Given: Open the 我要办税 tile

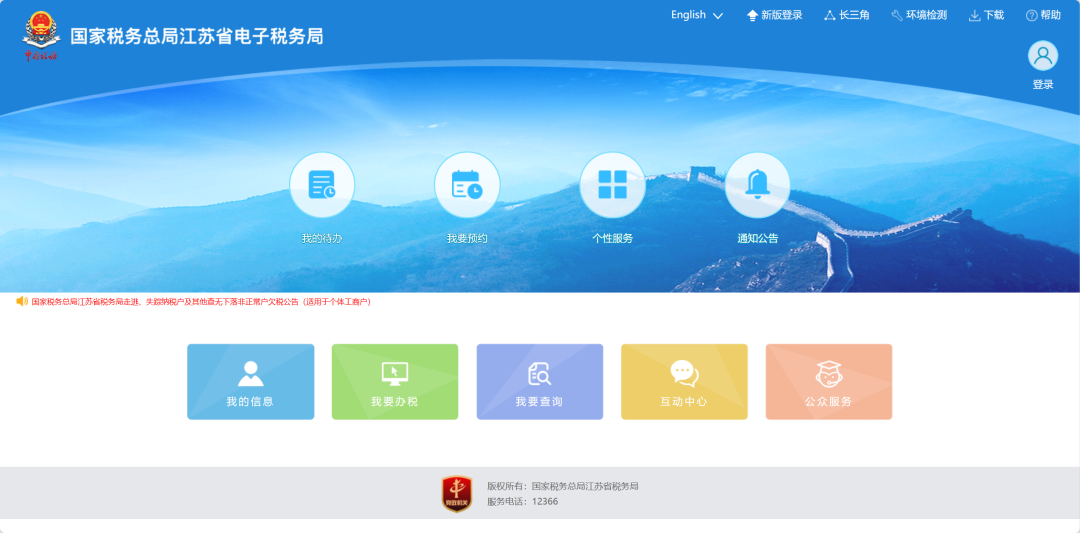Looking at the screenshot, I should point(395,382).
